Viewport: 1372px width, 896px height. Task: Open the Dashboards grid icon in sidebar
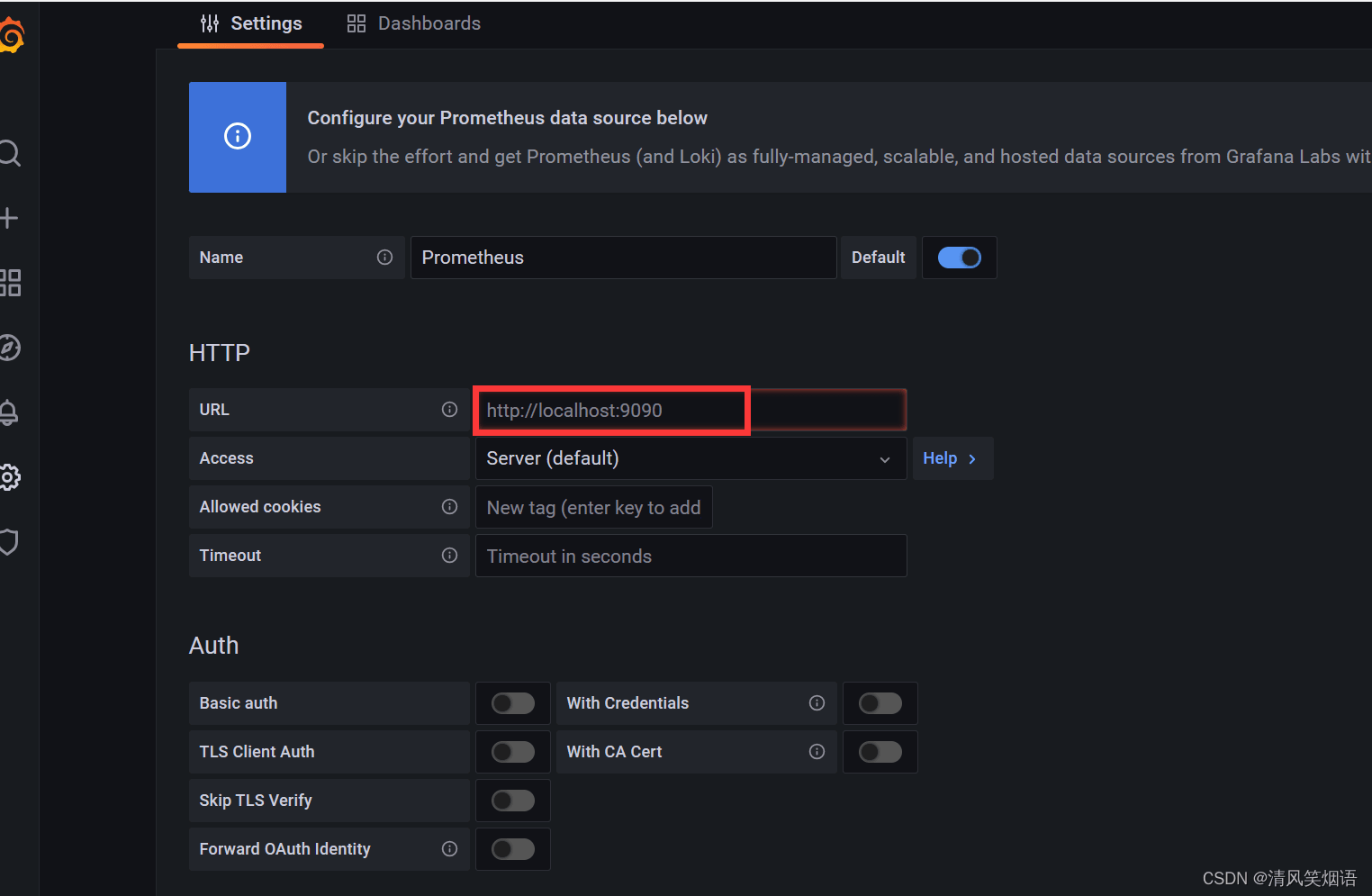point(10,283)
